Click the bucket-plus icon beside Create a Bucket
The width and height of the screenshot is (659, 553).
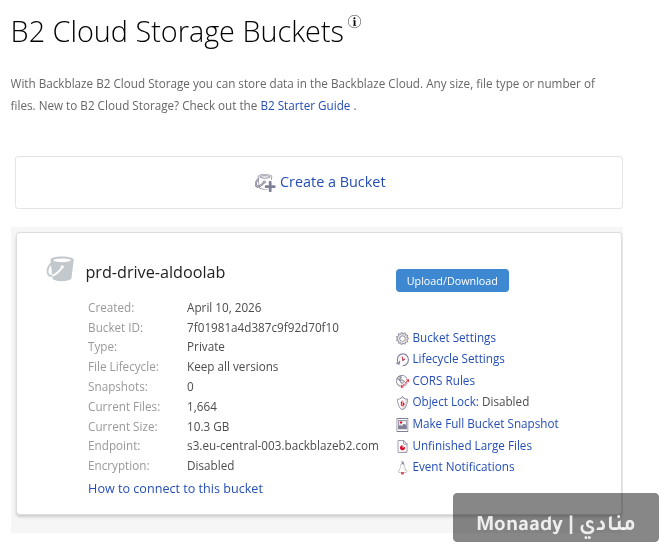pyautogui.click(x=265, y=183)
